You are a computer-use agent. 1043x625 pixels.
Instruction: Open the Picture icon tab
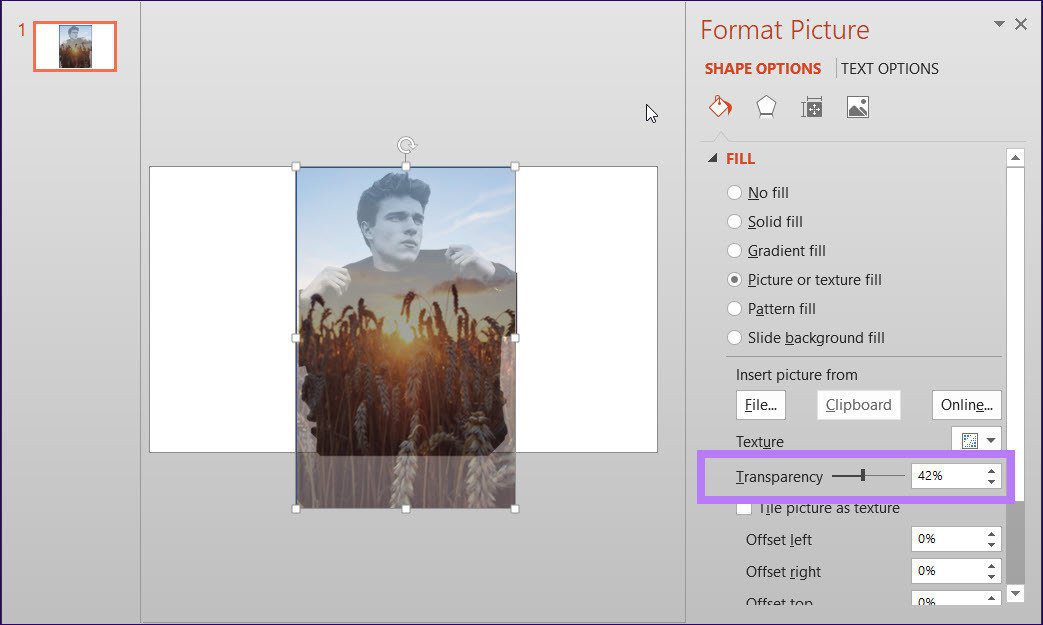pyautogui.click(x=857, y=107)
